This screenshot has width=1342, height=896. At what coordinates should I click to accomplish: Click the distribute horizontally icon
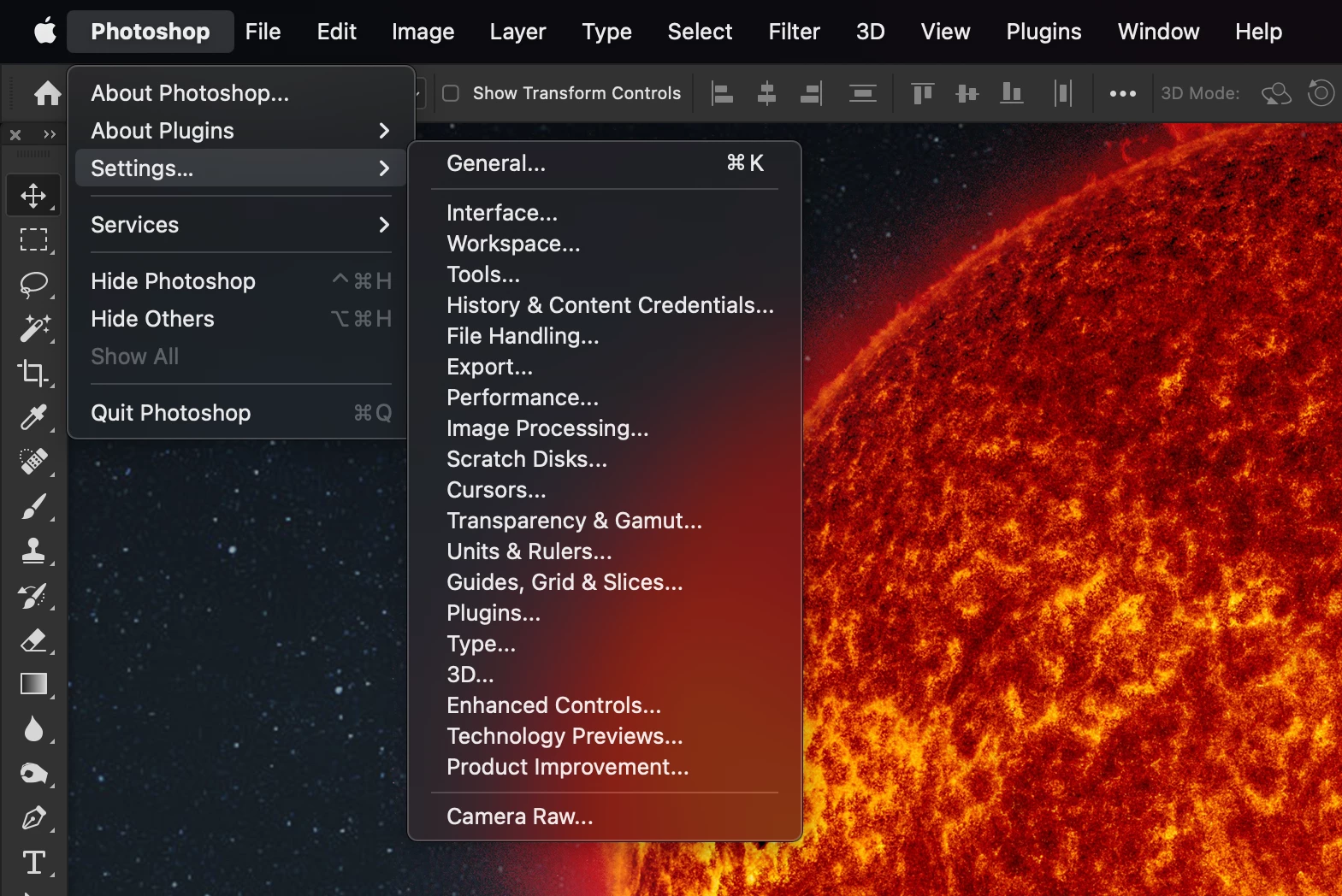point(1063,93)
